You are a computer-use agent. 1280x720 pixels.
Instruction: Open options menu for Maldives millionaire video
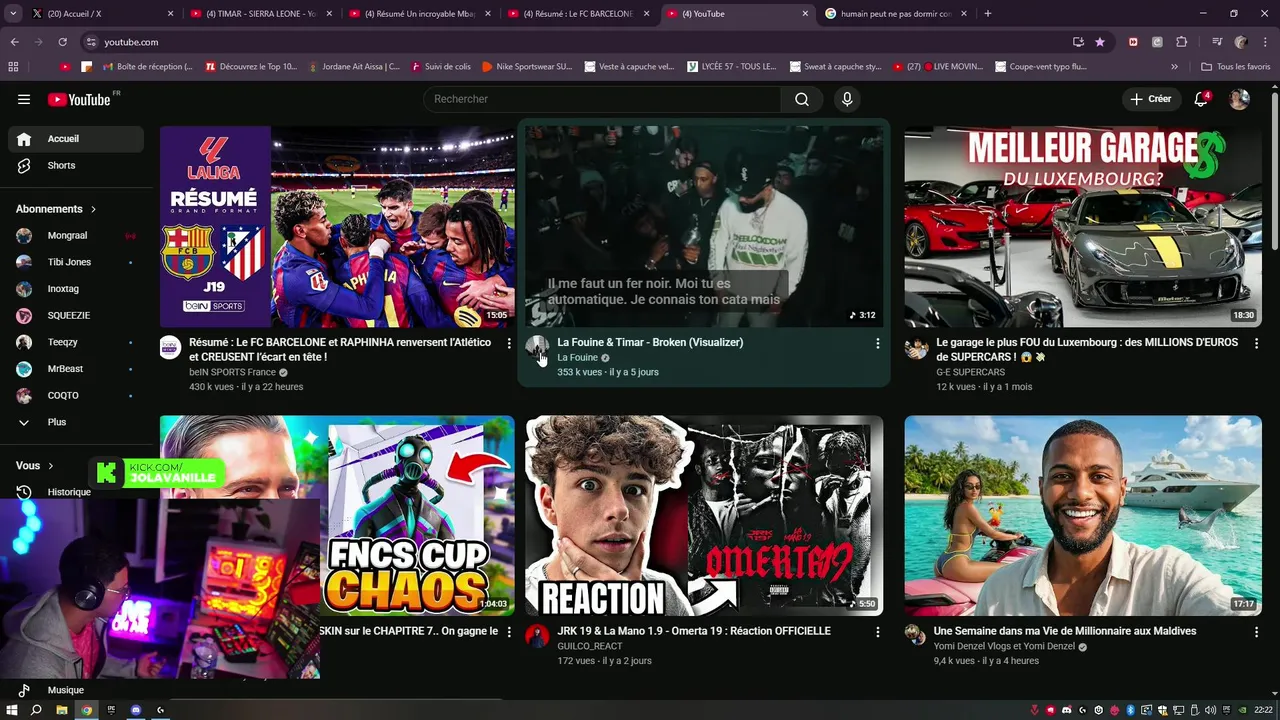click(1256, 632)
